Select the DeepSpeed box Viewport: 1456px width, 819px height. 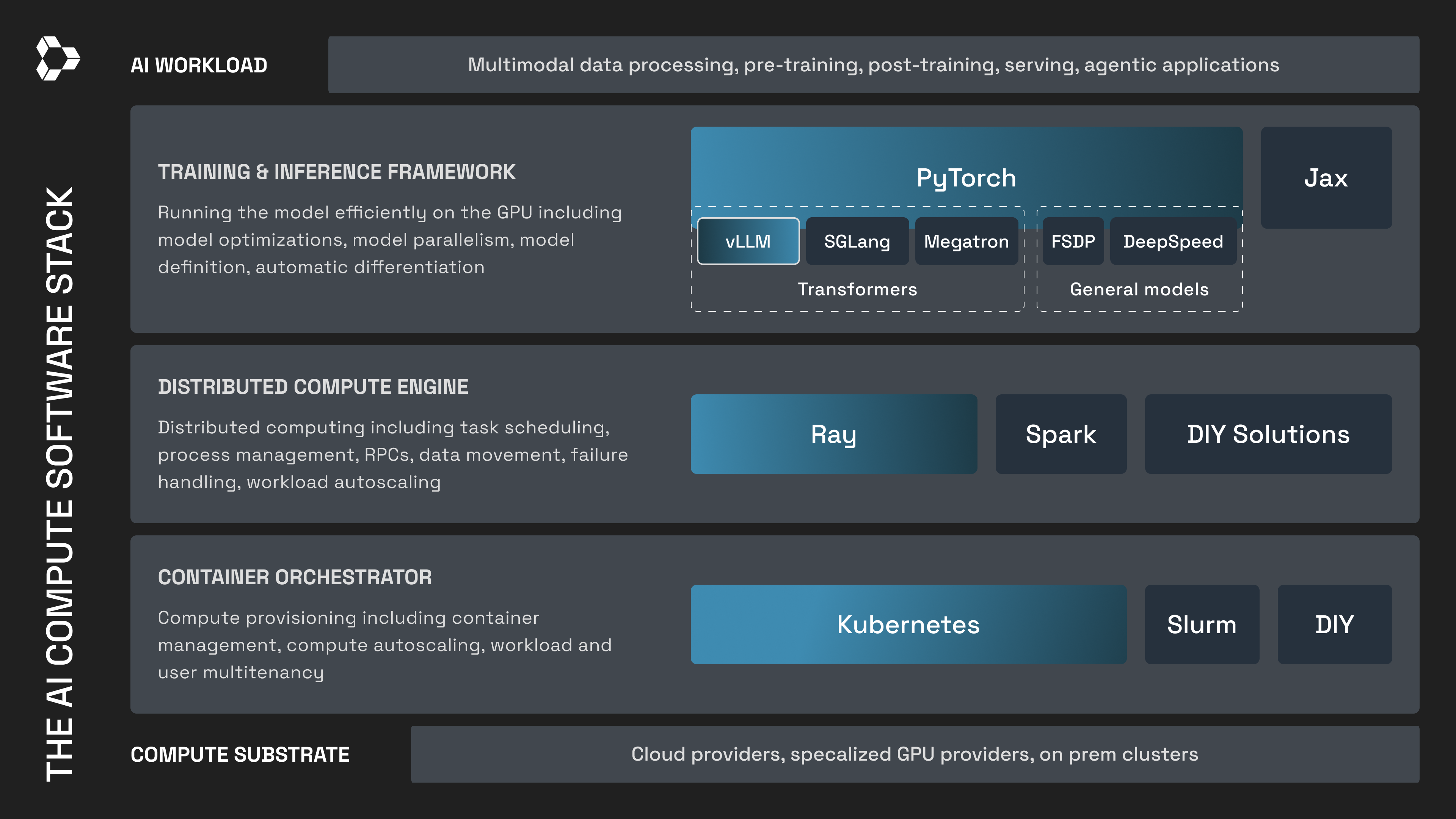point(1173,242)
